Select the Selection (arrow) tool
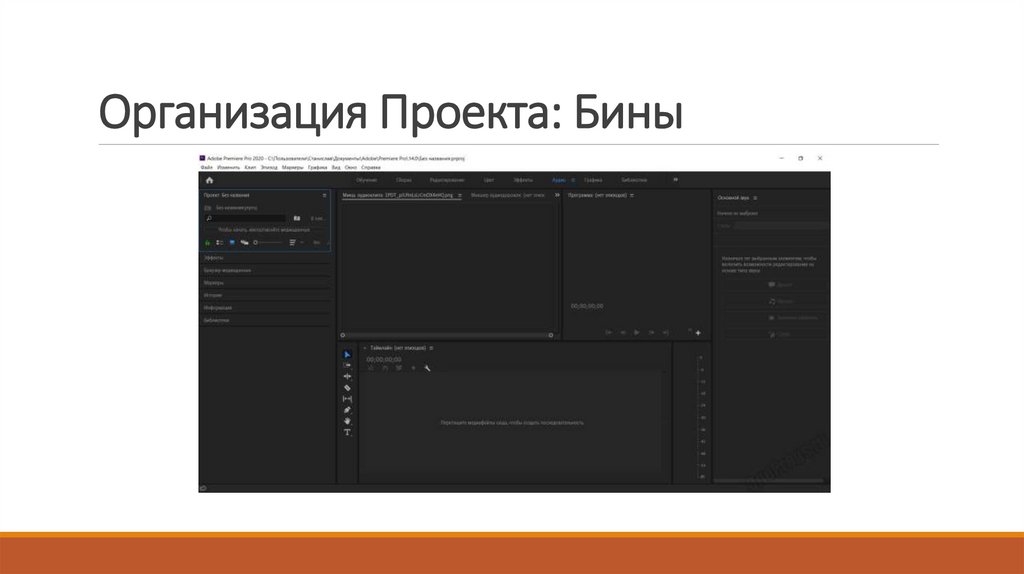The width and height of the screenshot is (1024, 574). click(347, 355)
